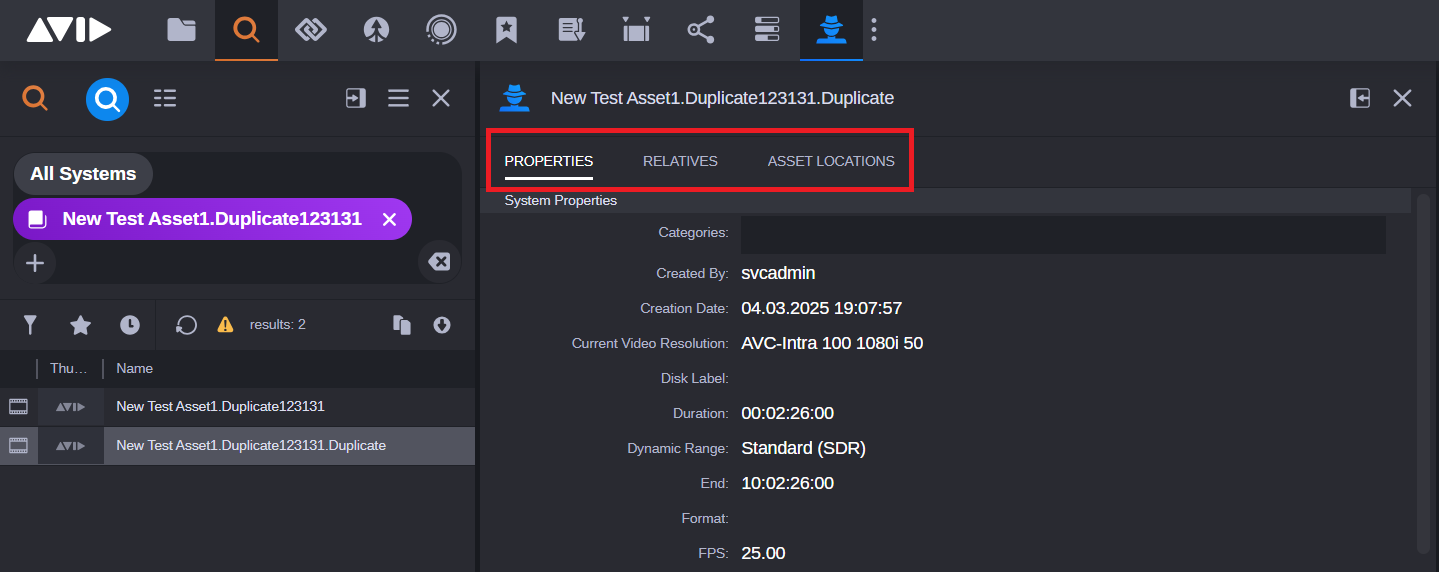This screenshot has height=572, width=1439.
Task: Open the search panel hamburger menu
Action: click(398, 98)
